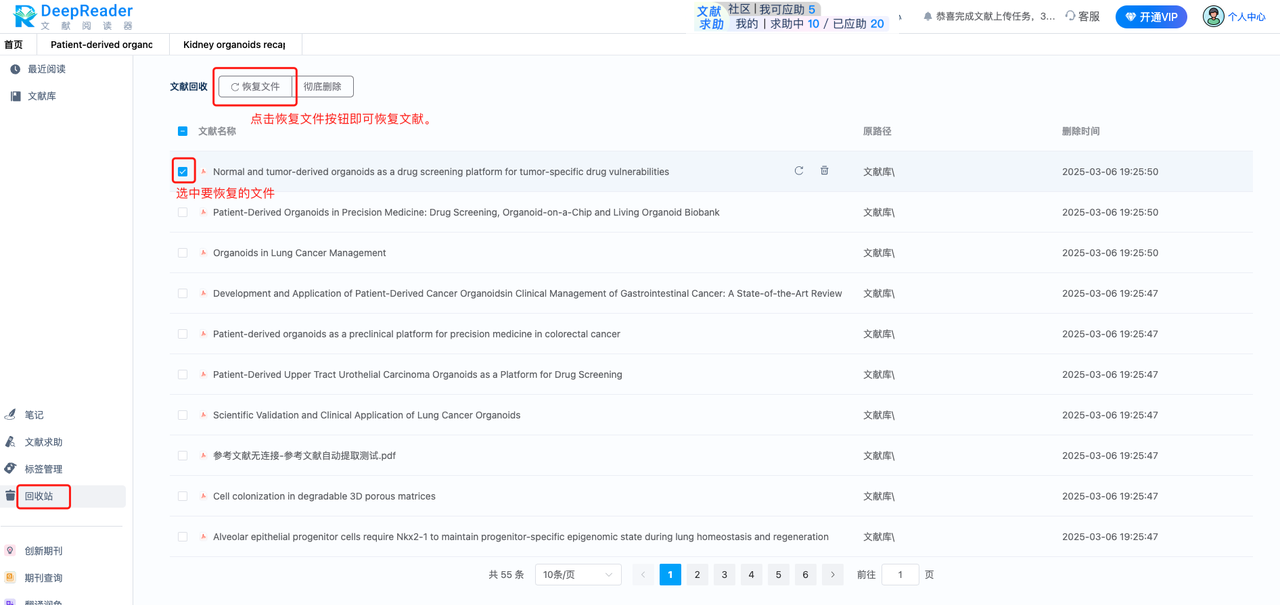Image resolution: width=1280 pixels, height=605 pixels.
Task: Restore the Organoids in Lung Cancer Management file
Action: [x=798, y=252]
